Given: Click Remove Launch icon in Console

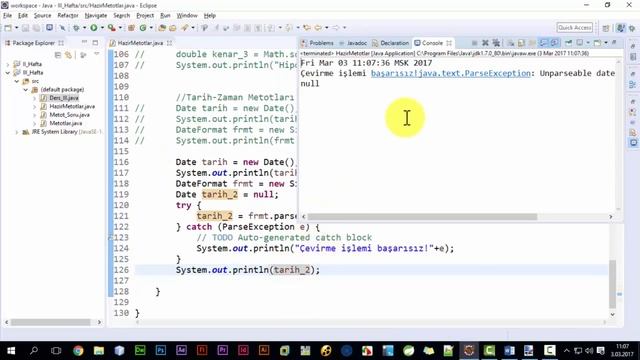Looking at the screenshot, I should [485, 43].
